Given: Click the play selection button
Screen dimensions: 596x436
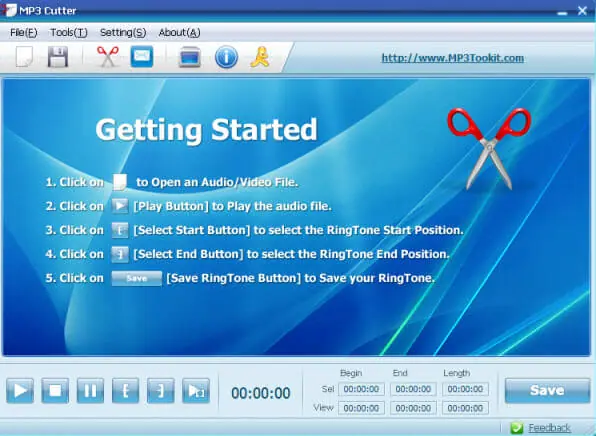Looking at the screenshot, I should point(196,390).
